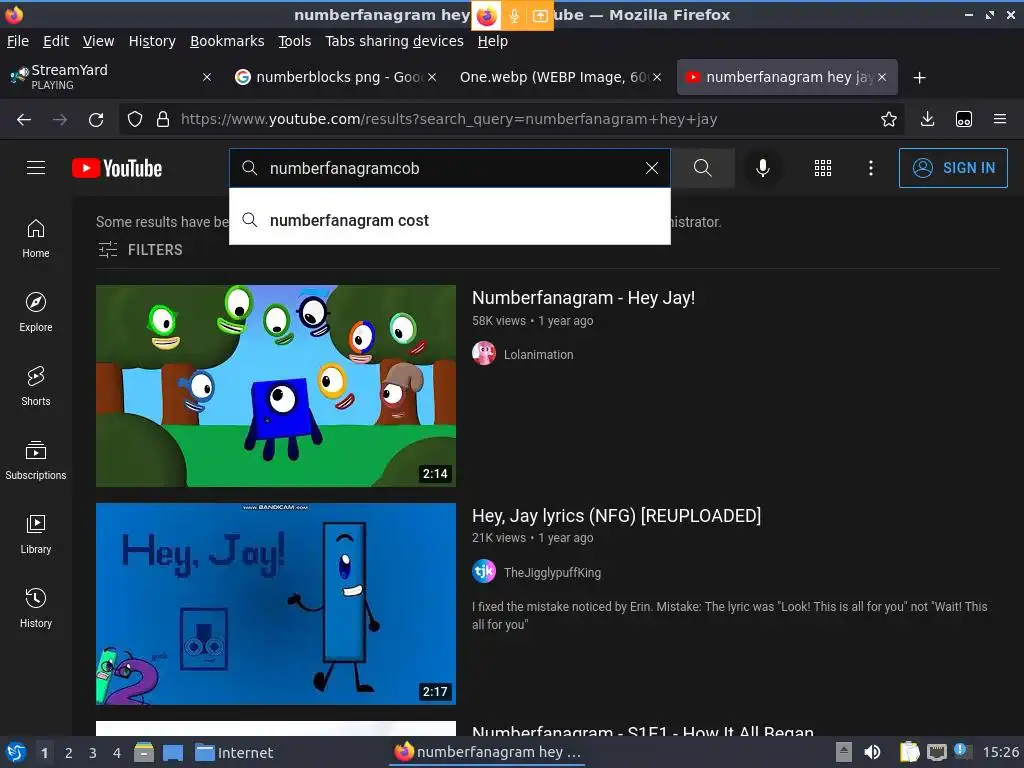Open History in sidebar
The height and width of the screenshot is (768, 1024).
36,608
